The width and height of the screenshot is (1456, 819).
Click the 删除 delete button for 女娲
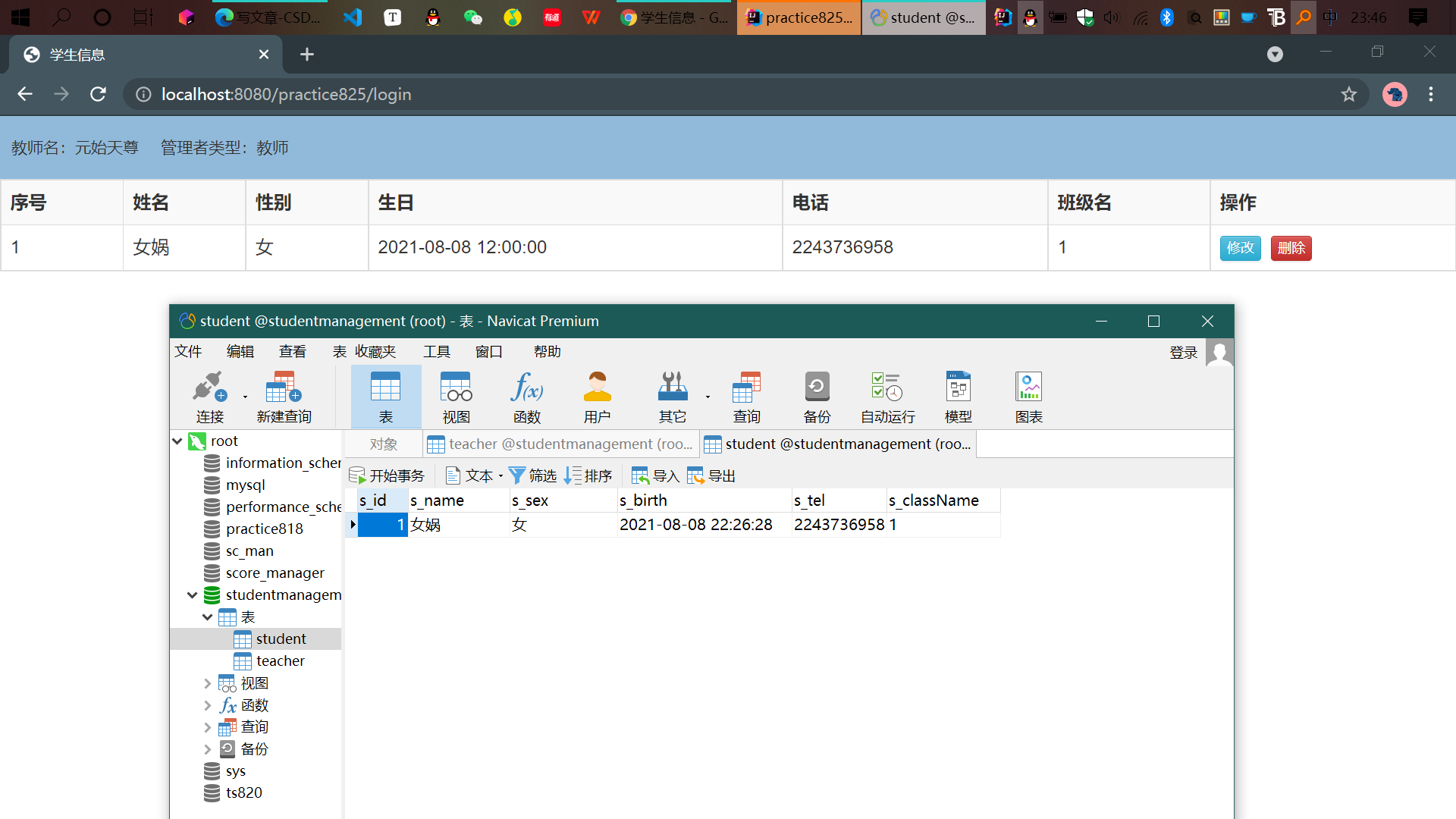click(1291, 248)
